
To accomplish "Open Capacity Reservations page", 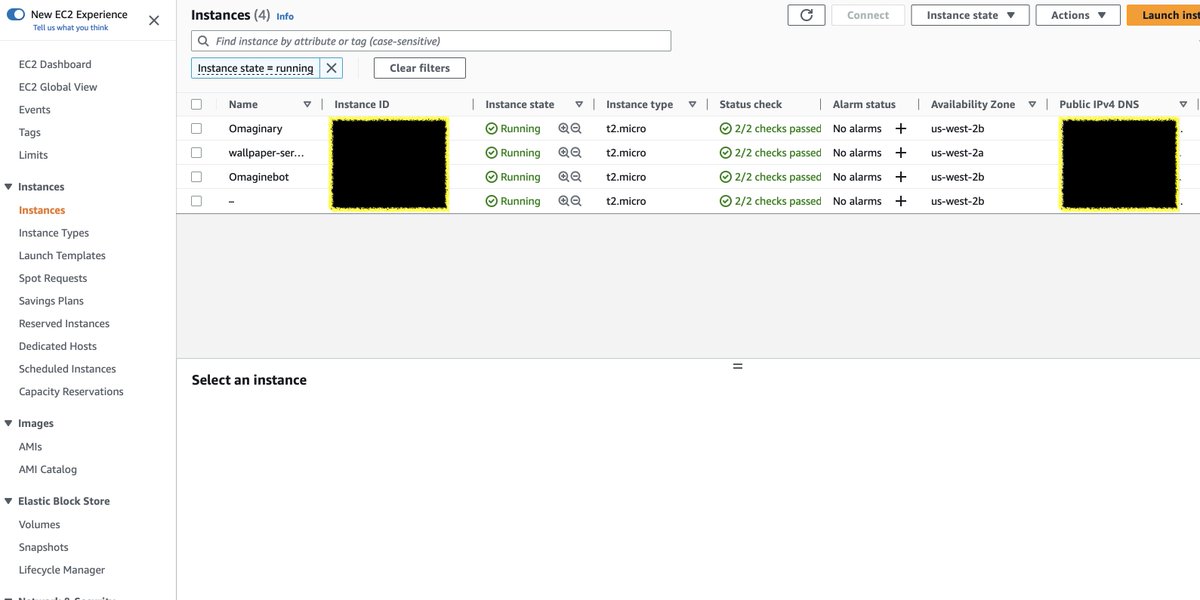I will click(x=71, y=392).
